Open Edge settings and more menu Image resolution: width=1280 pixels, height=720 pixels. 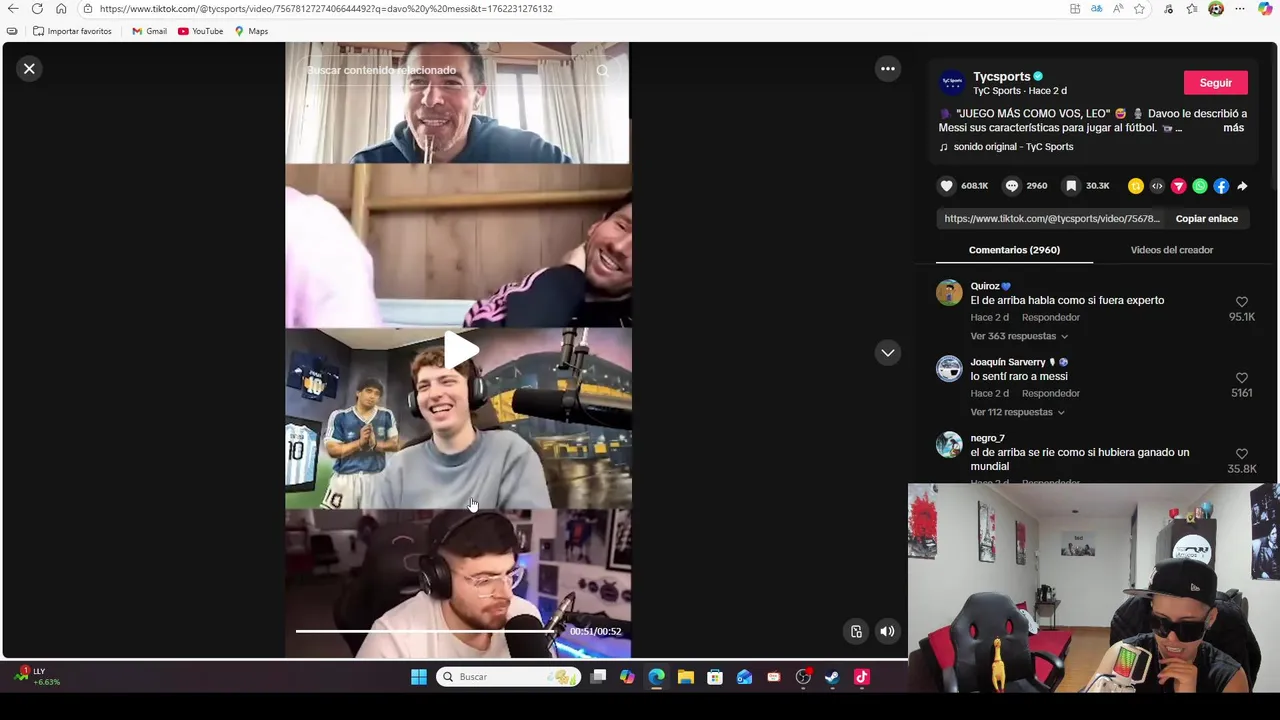(1240, 9)
